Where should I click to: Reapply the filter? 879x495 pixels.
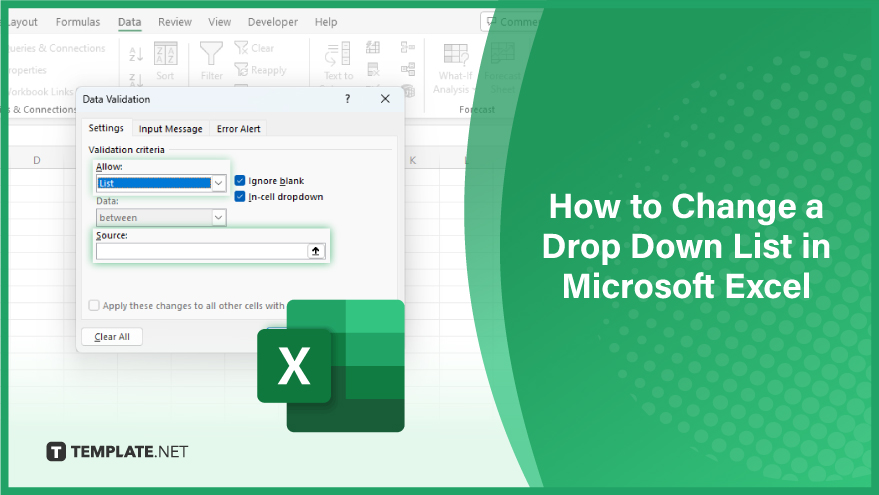click(x=260, y=70)
